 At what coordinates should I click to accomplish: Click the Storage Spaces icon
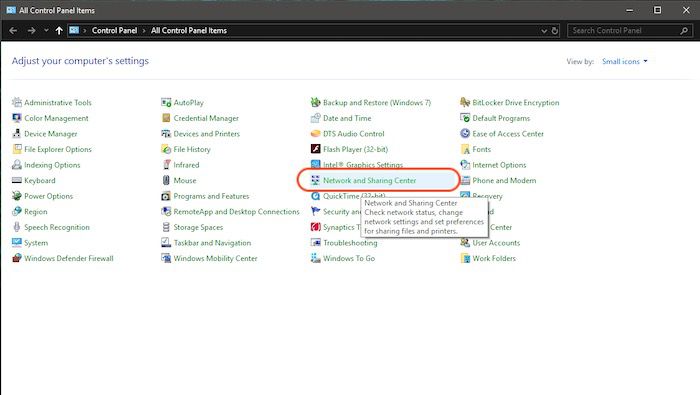[x=166, y=227]
